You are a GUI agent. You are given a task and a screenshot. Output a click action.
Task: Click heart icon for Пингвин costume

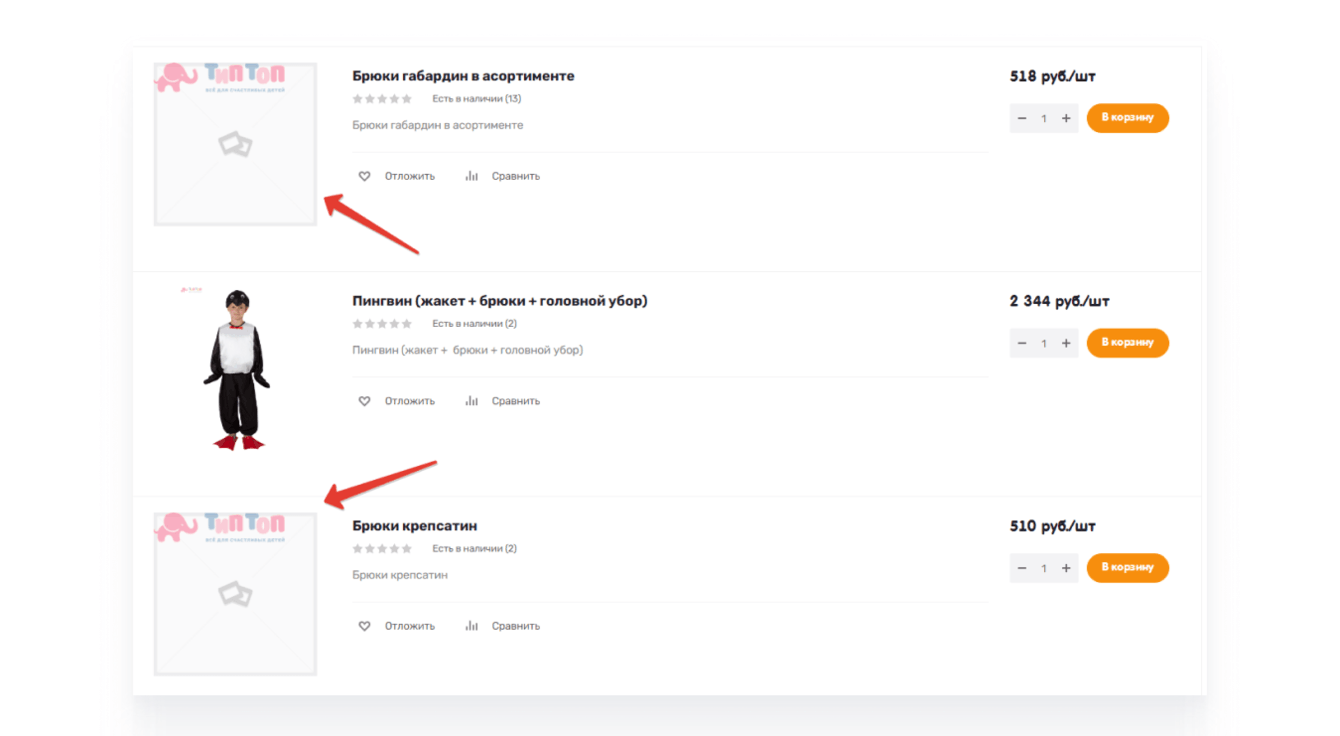pyautogui.click(x=364, y=401)
